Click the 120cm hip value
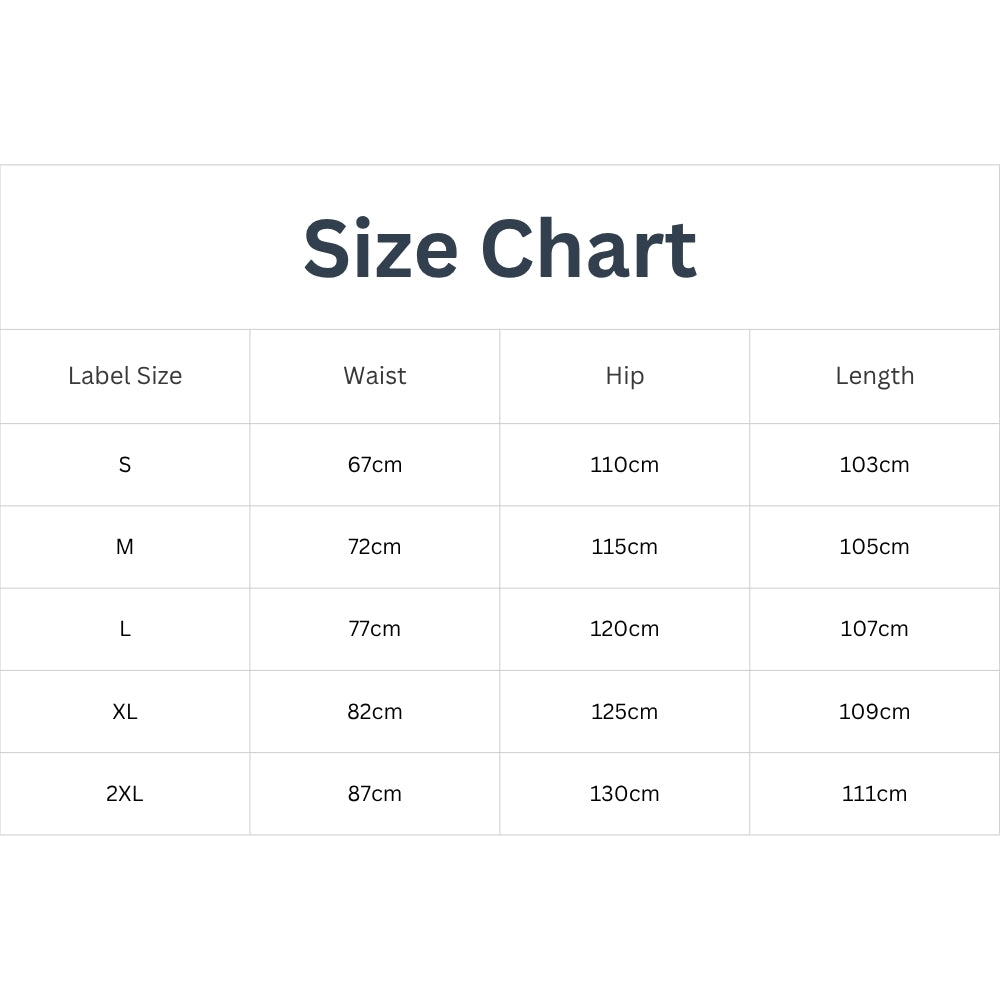 click(x=625, y=629)
